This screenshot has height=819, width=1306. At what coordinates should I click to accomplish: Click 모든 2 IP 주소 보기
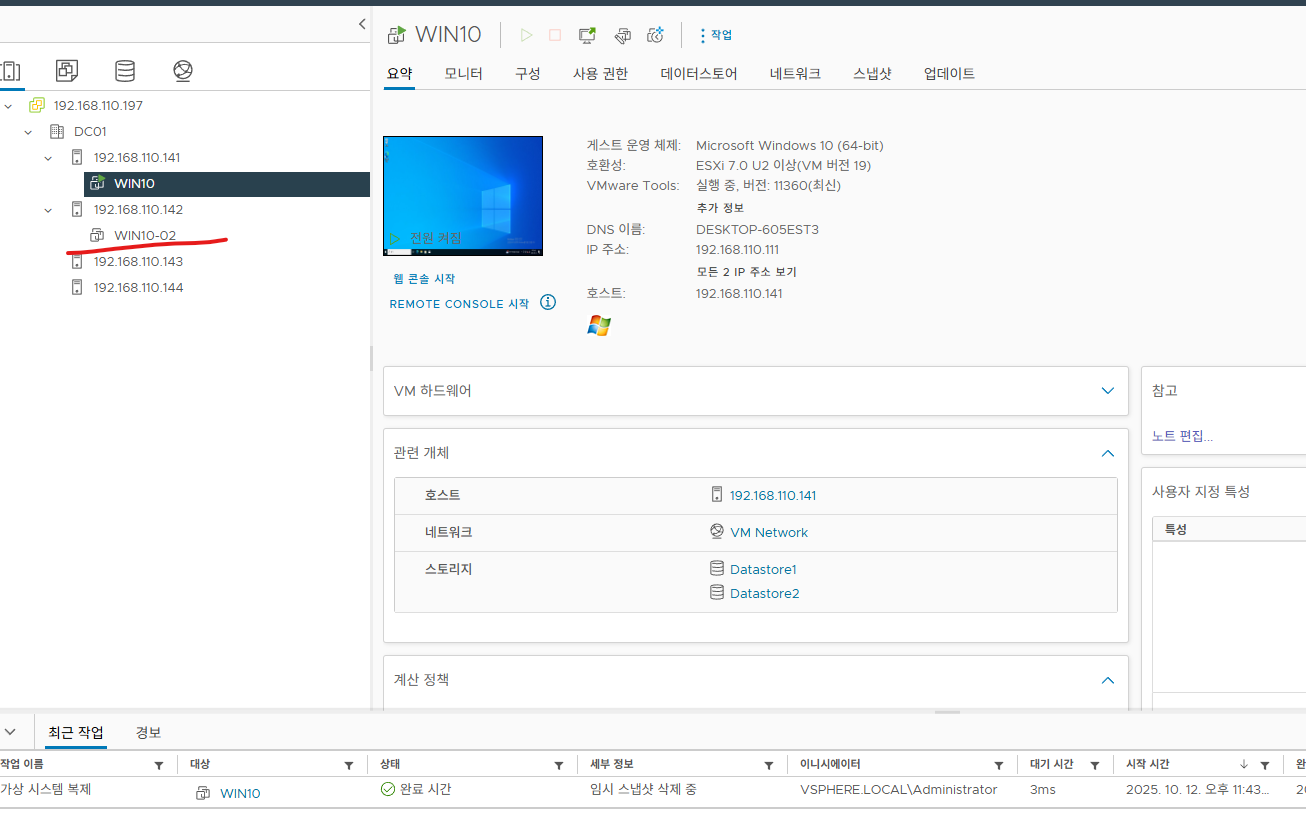(746, 272)
